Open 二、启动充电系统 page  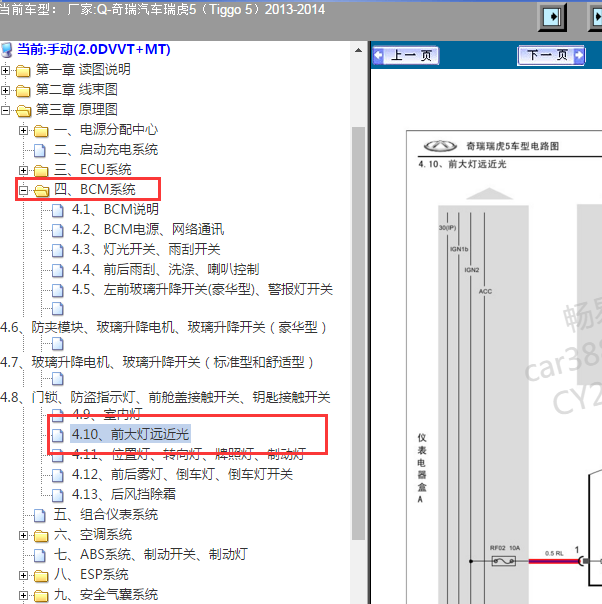[106, 150]
